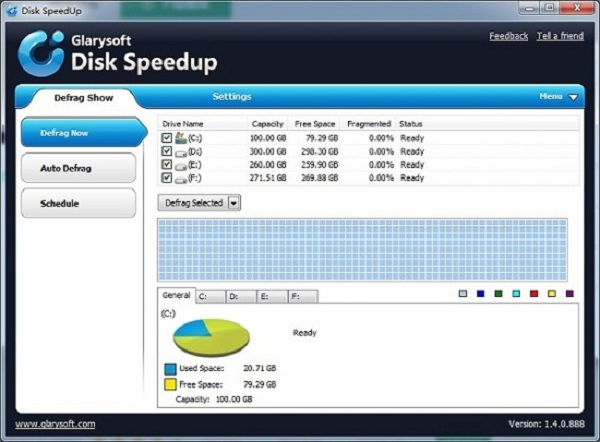Click the D: drive icon
The image size is (600, 442).
tap(181, 153)
